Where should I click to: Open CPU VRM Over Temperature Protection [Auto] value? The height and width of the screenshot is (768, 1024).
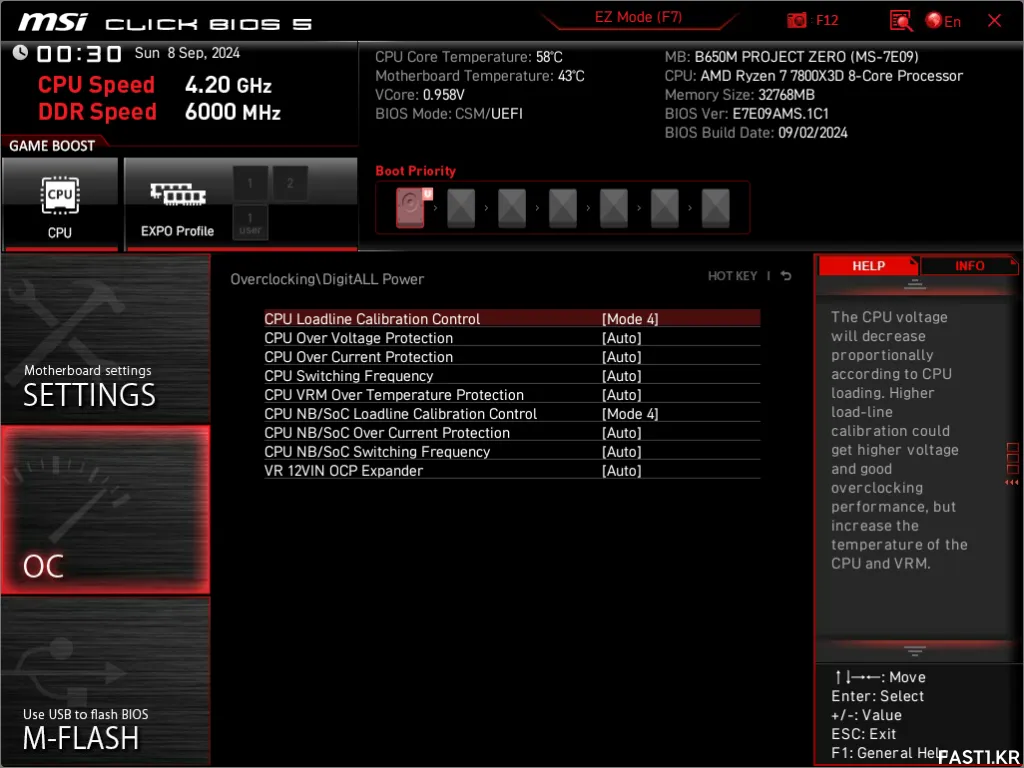(x=621, y=394)
